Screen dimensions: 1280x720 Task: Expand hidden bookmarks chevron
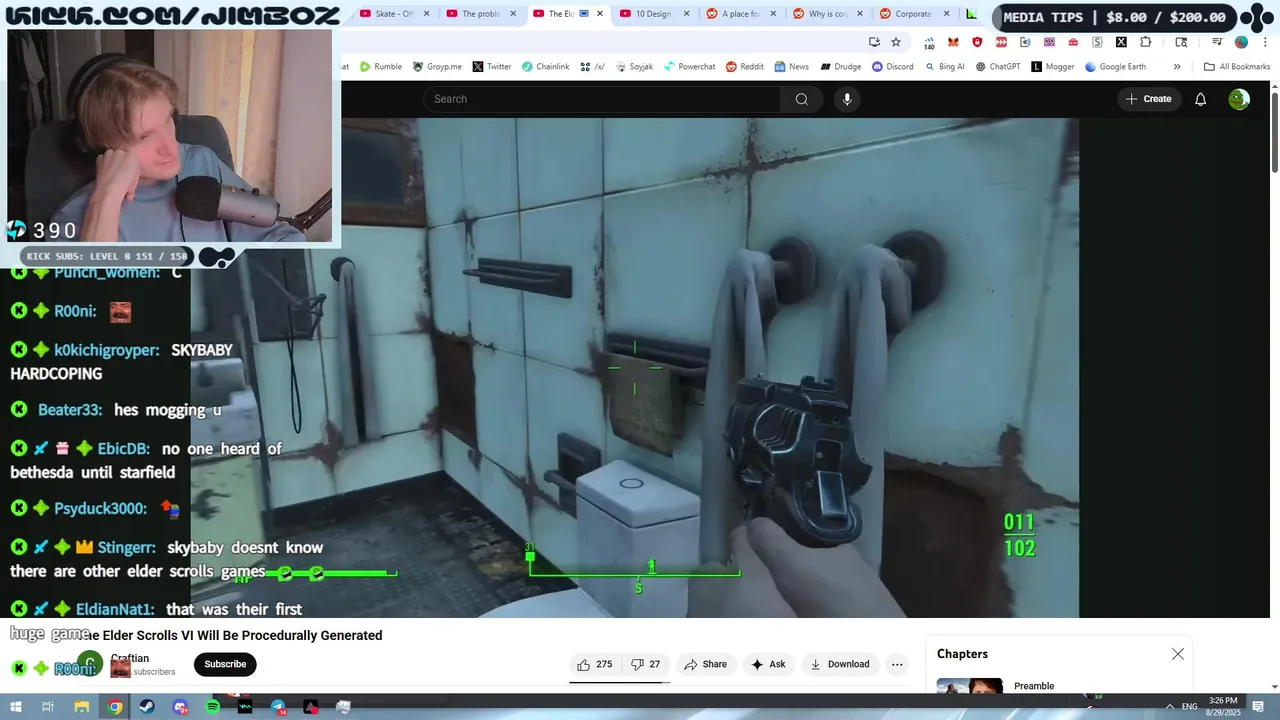[1177, 67]
